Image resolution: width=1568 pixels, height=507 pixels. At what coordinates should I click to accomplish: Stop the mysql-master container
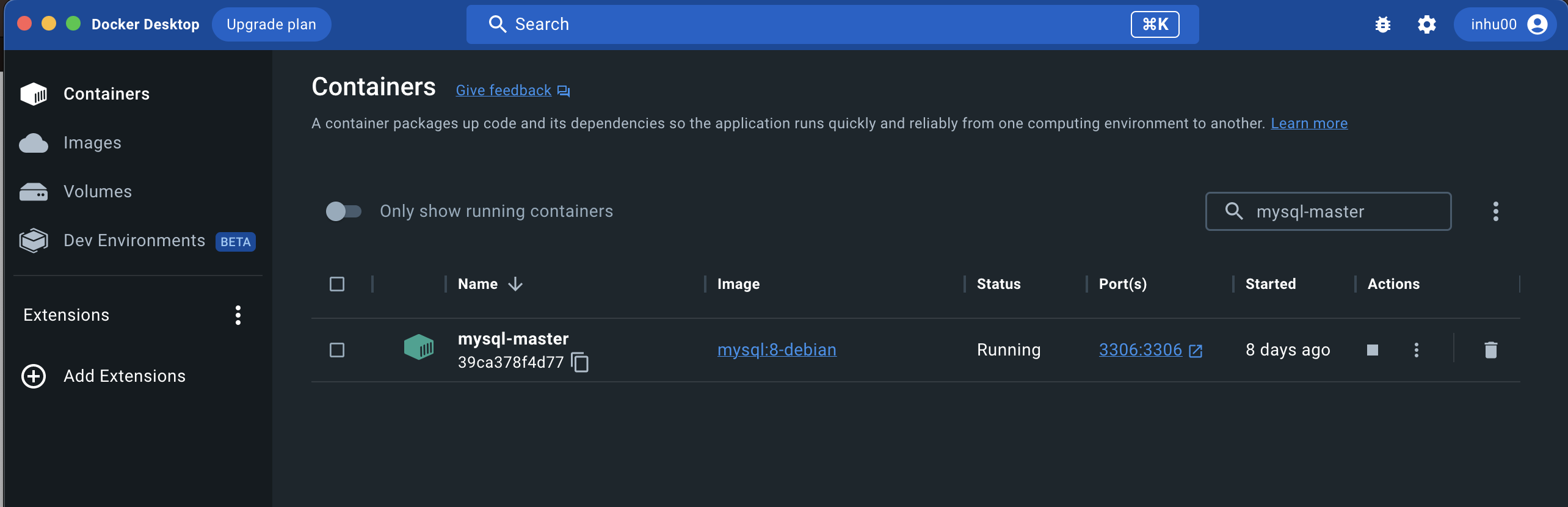coord(1373,350)
